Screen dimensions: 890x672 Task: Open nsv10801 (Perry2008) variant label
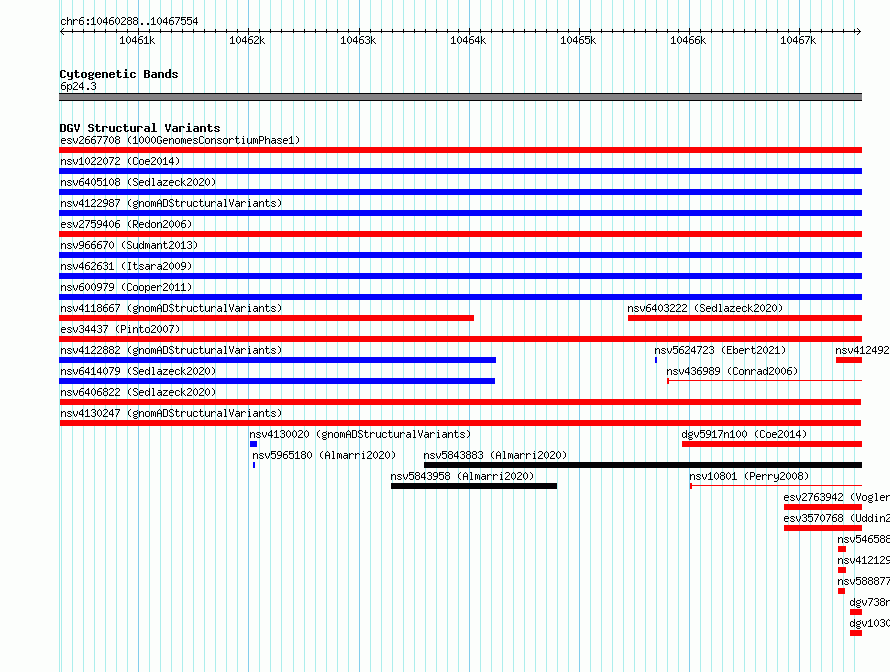pos(749,476)
